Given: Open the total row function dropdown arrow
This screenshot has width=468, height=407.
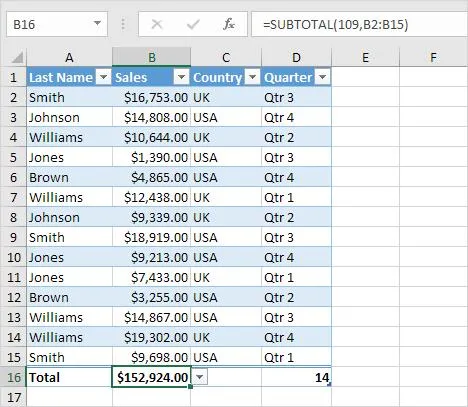Looking at the screenshot, I should (199, 377).
